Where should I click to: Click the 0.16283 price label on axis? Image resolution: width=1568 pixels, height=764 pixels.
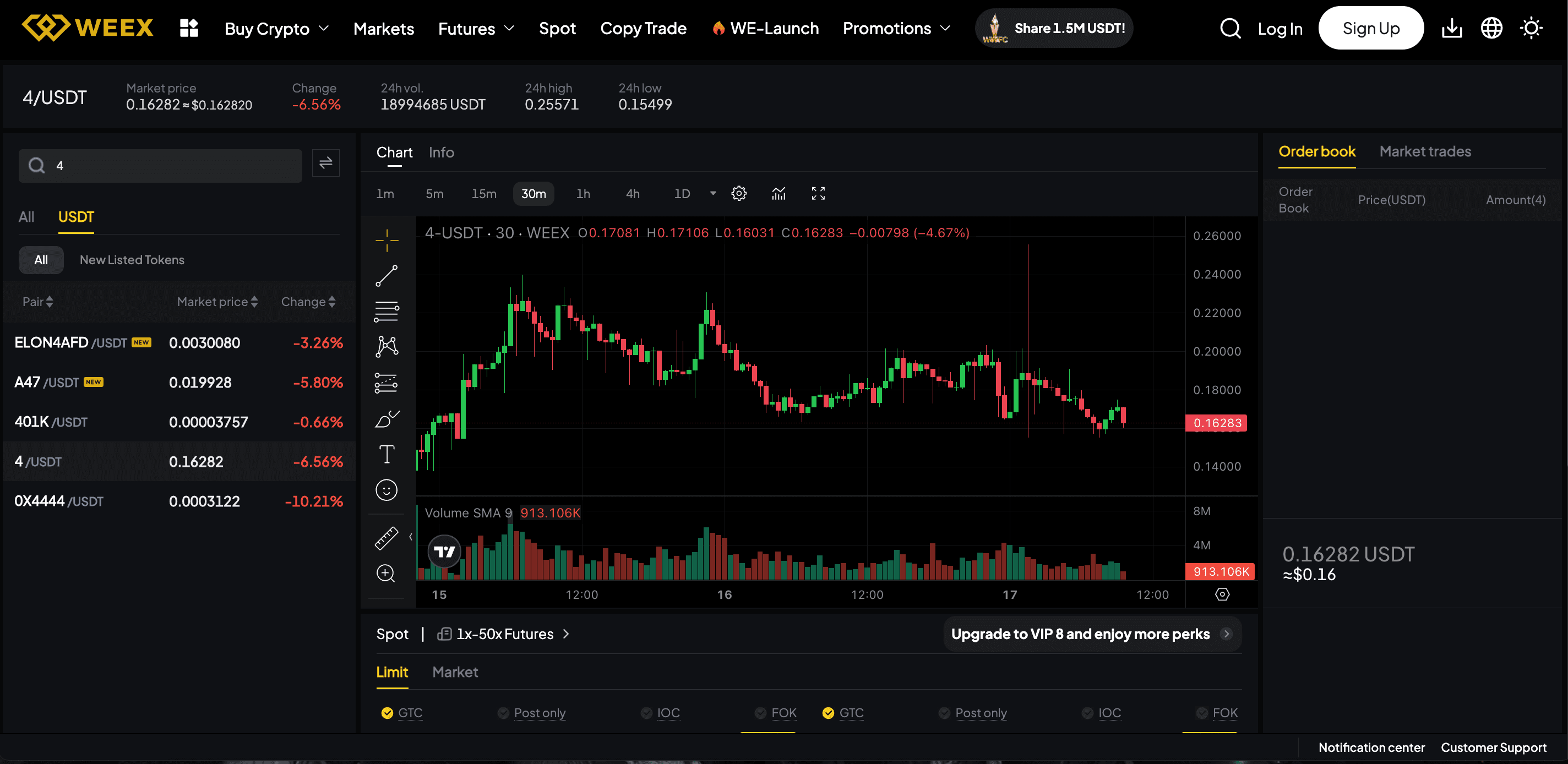click(1216, 423)
